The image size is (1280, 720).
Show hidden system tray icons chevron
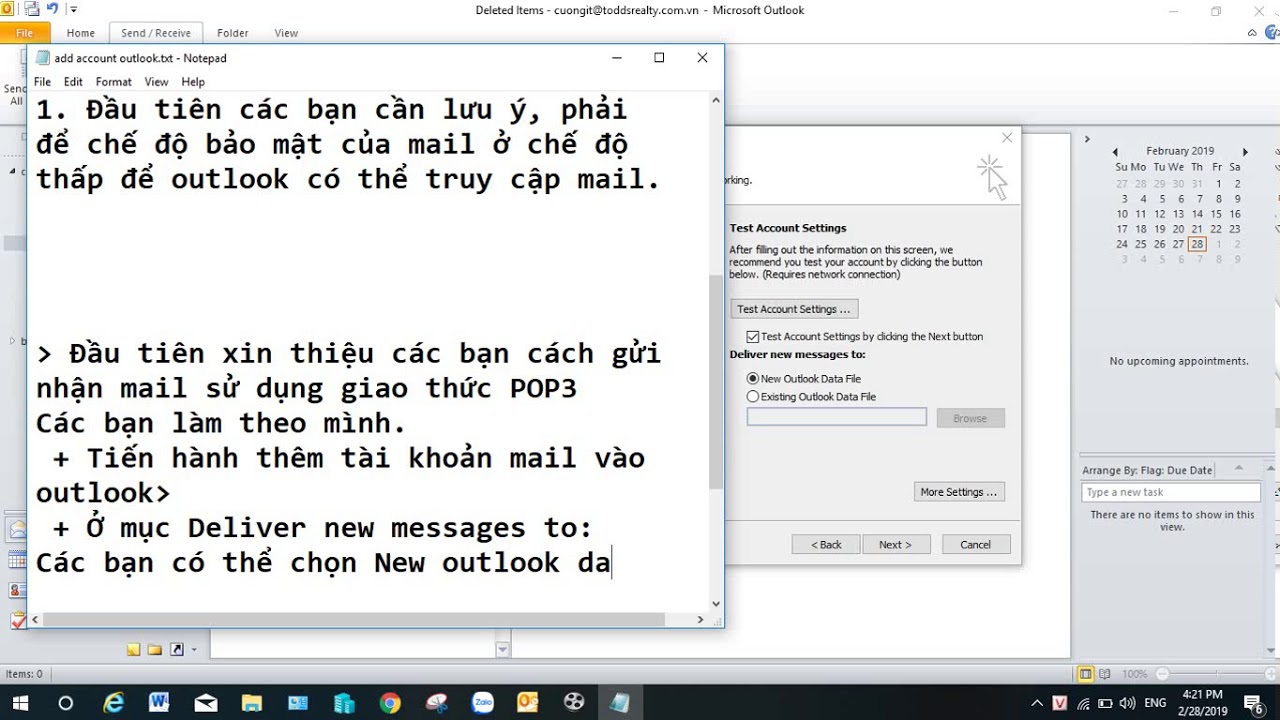point(1037,703)
